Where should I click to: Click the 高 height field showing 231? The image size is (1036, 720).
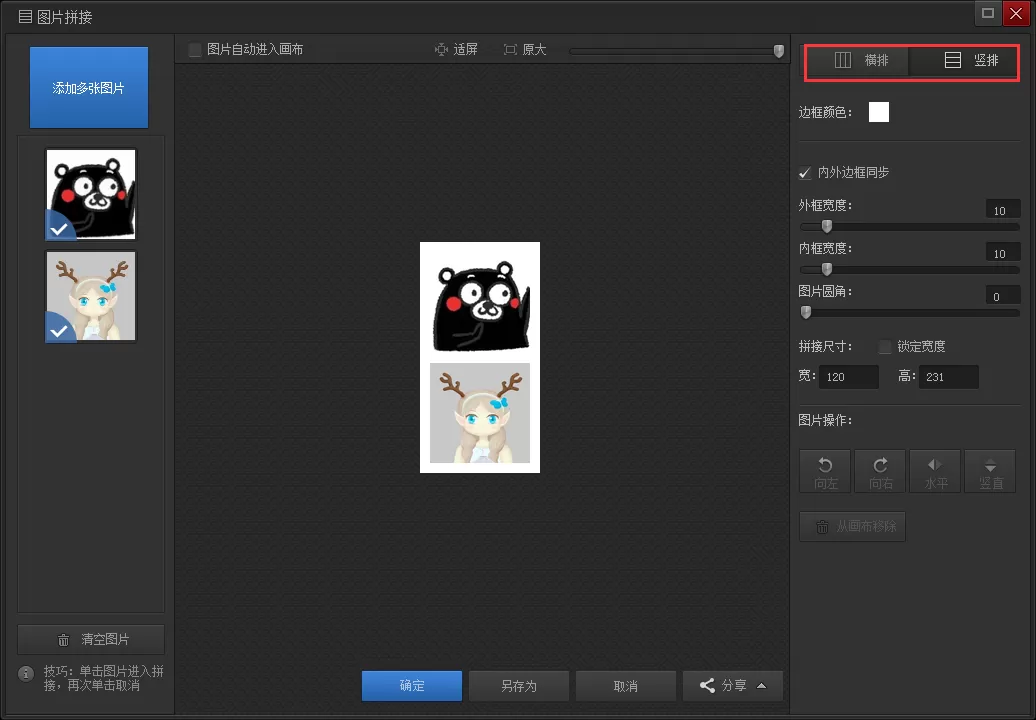948,377
